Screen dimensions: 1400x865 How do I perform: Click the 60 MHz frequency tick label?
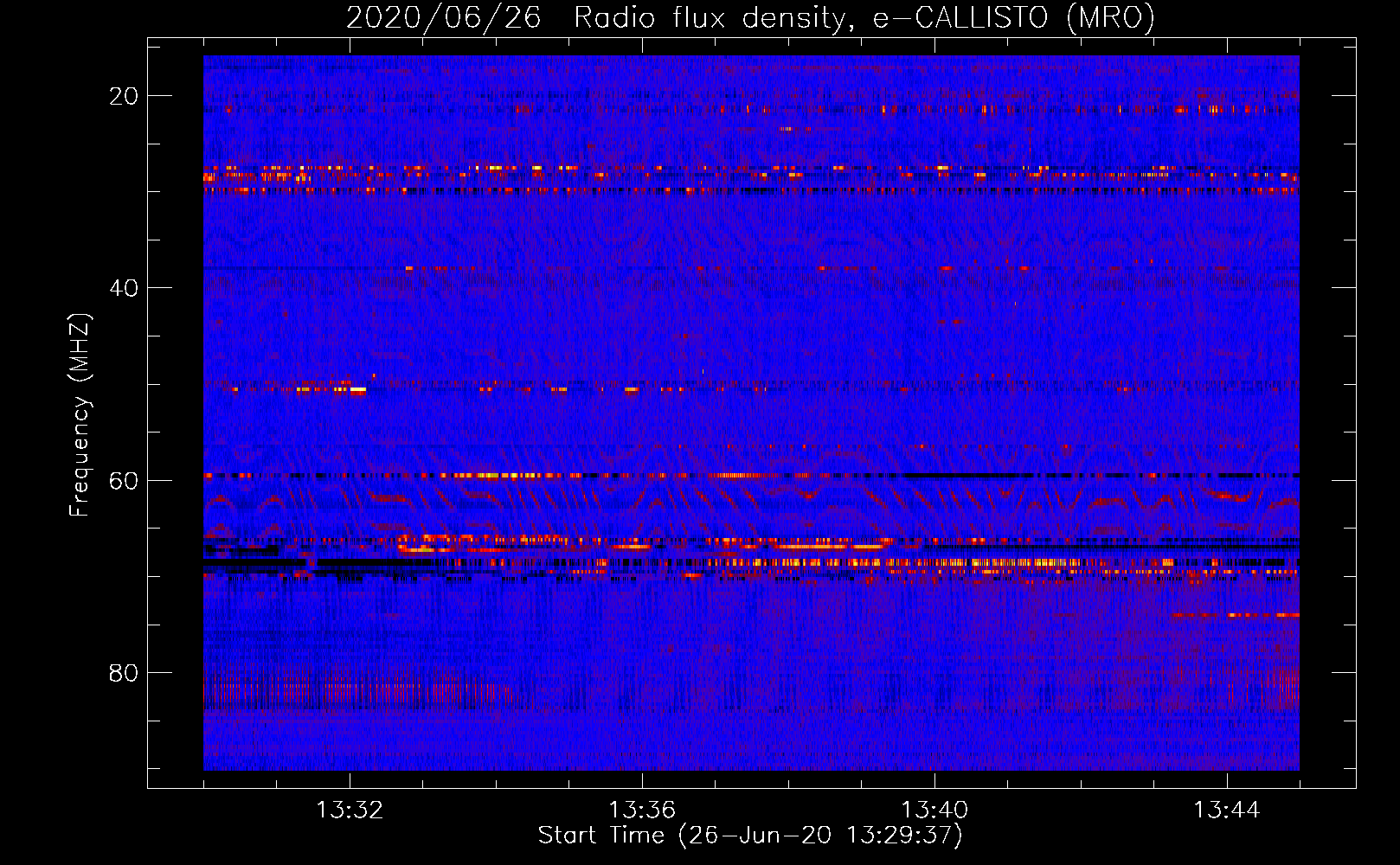(124, 481)
